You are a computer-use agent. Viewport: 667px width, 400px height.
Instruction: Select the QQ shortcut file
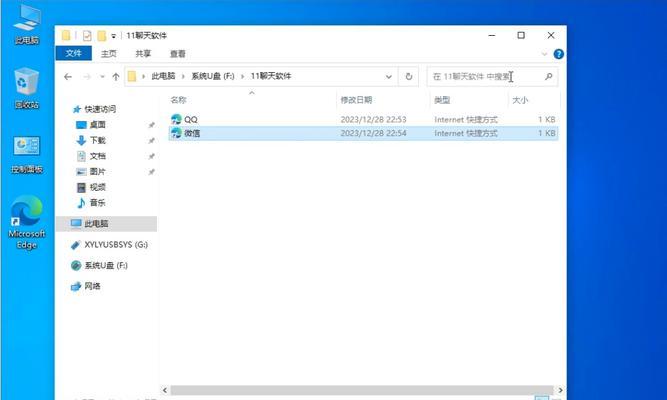(190, 120)
